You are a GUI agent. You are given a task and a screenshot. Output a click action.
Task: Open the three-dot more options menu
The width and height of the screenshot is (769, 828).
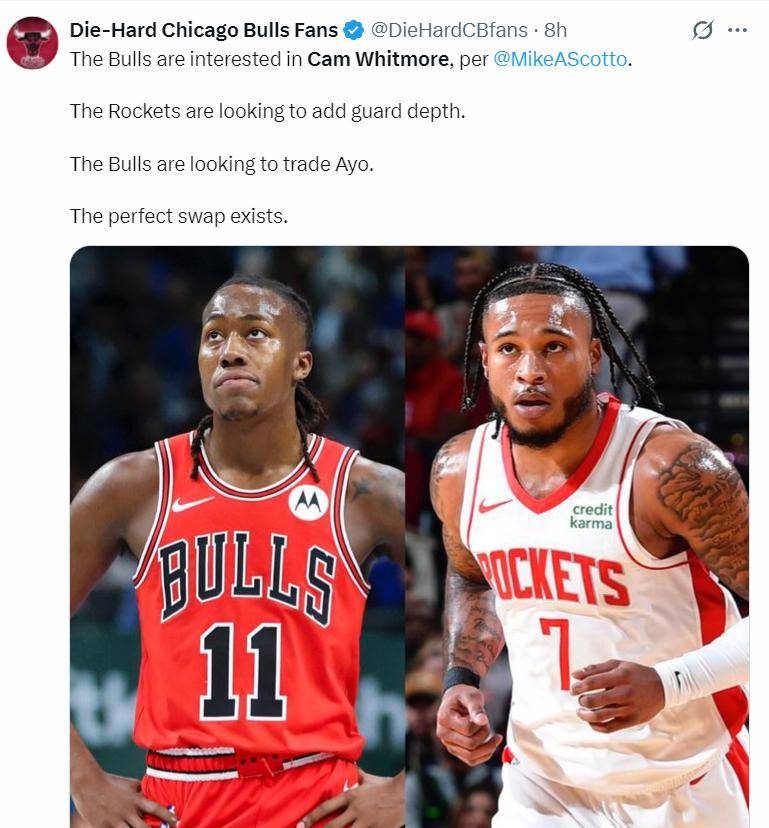[x=737, y=30]
